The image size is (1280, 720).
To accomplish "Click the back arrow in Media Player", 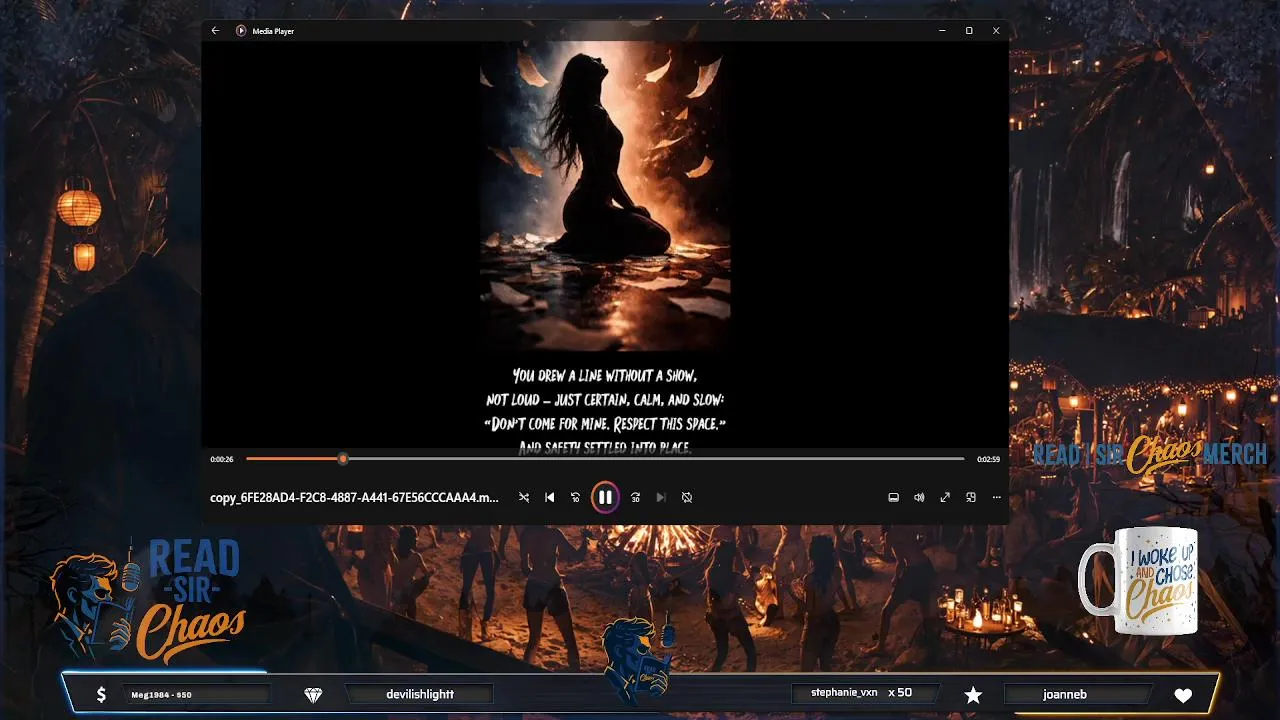I will coord(215,31).
